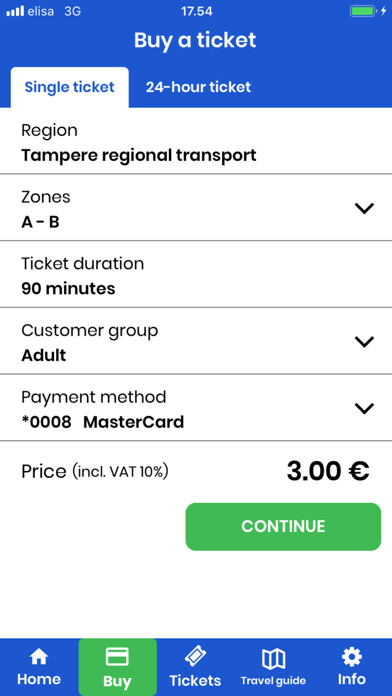The width and height of the screenshot is (392, 696).
Task: Open the Info gear icon
Action: tap(352, 656)
